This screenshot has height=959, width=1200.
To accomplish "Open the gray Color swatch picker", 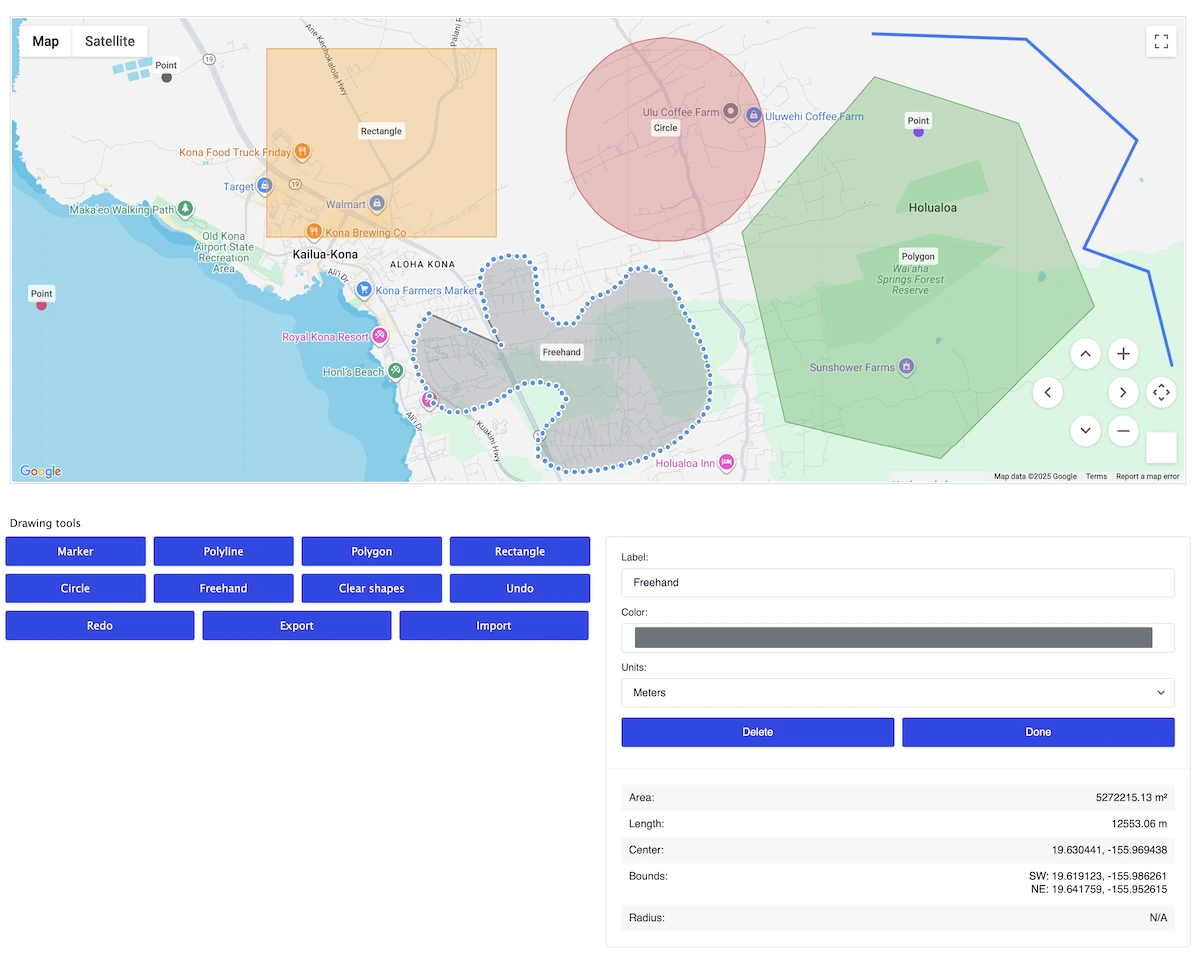I will click(x=893, y=638).
